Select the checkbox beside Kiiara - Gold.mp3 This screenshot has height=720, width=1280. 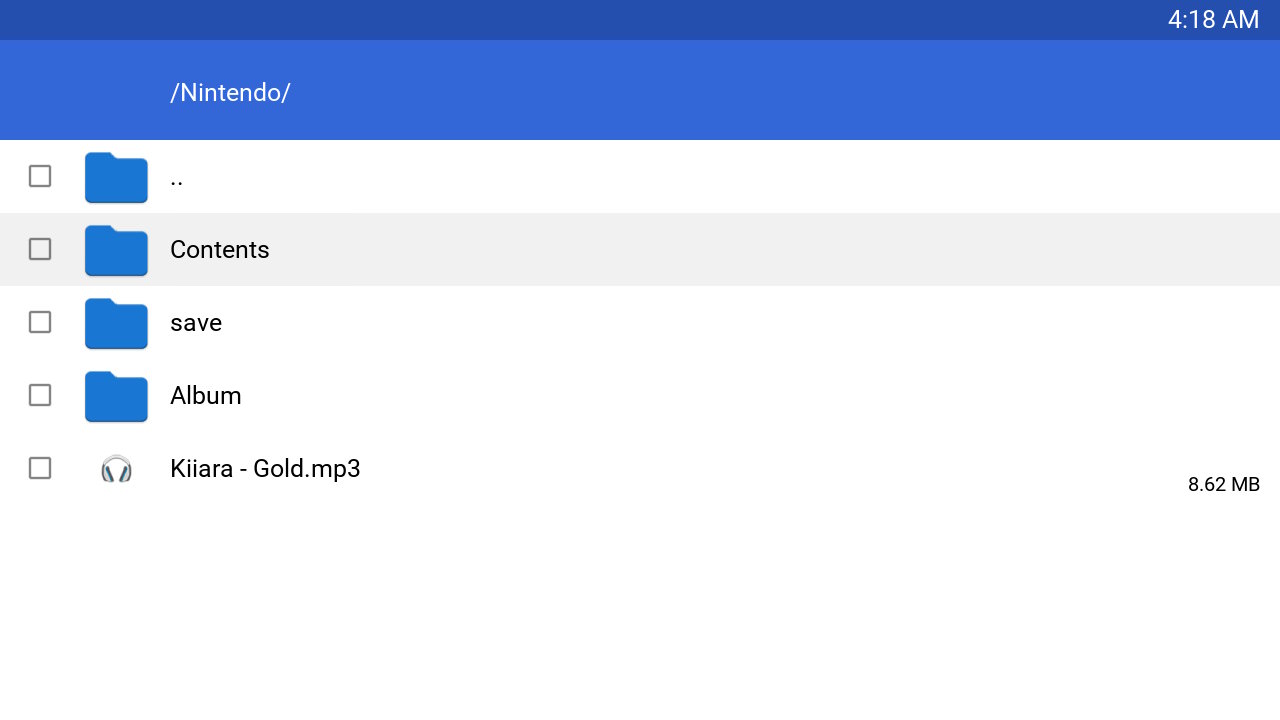click(x=40, y=468)
